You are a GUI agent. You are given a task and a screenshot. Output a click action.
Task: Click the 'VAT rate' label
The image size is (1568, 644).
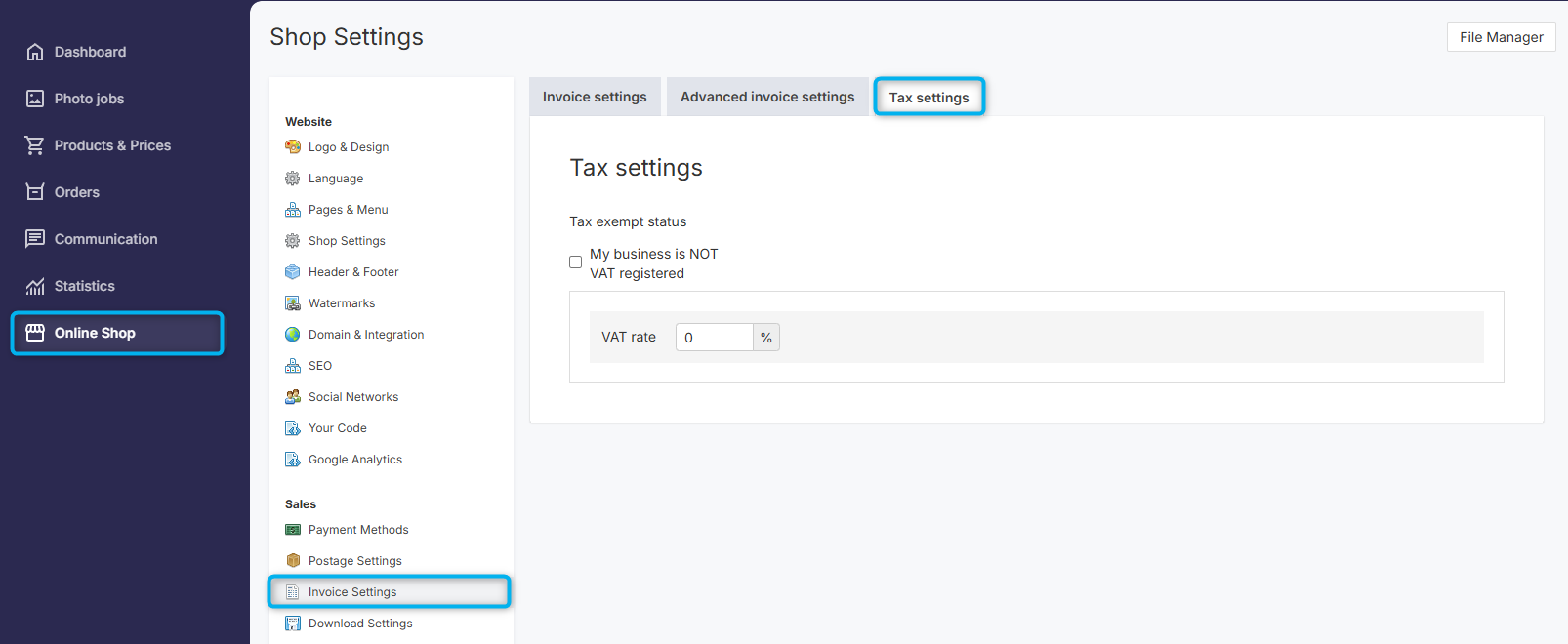click(x=629, y=337)
